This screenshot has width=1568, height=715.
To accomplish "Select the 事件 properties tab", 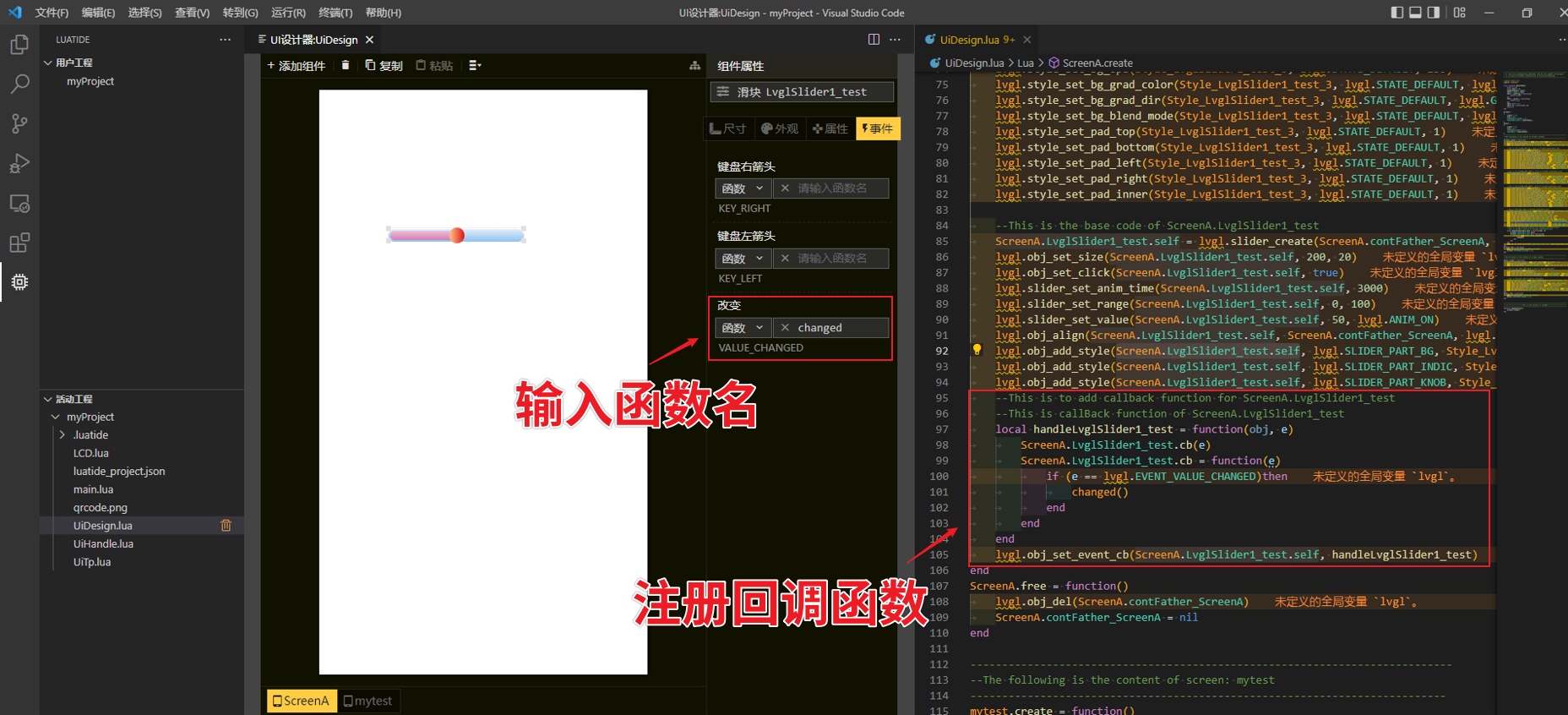I will coord(878,128).
